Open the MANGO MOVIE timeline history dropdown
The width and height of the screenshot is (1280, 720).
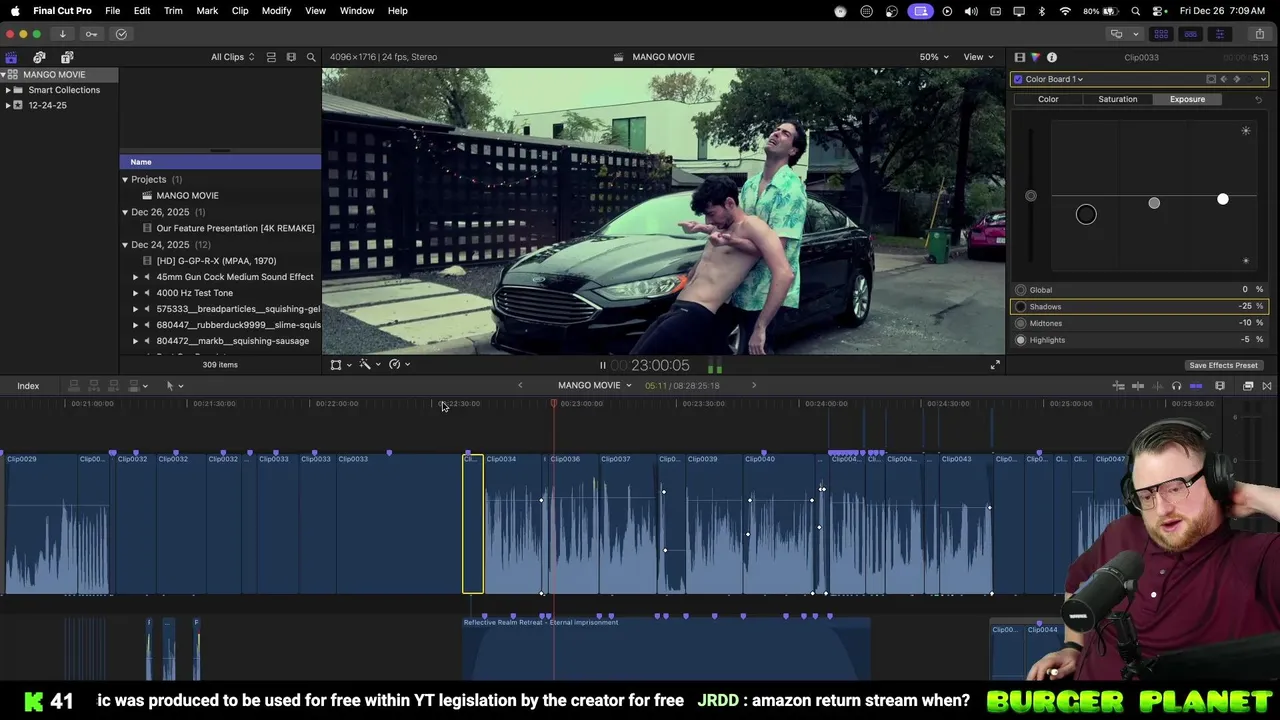tap(595, 386)
